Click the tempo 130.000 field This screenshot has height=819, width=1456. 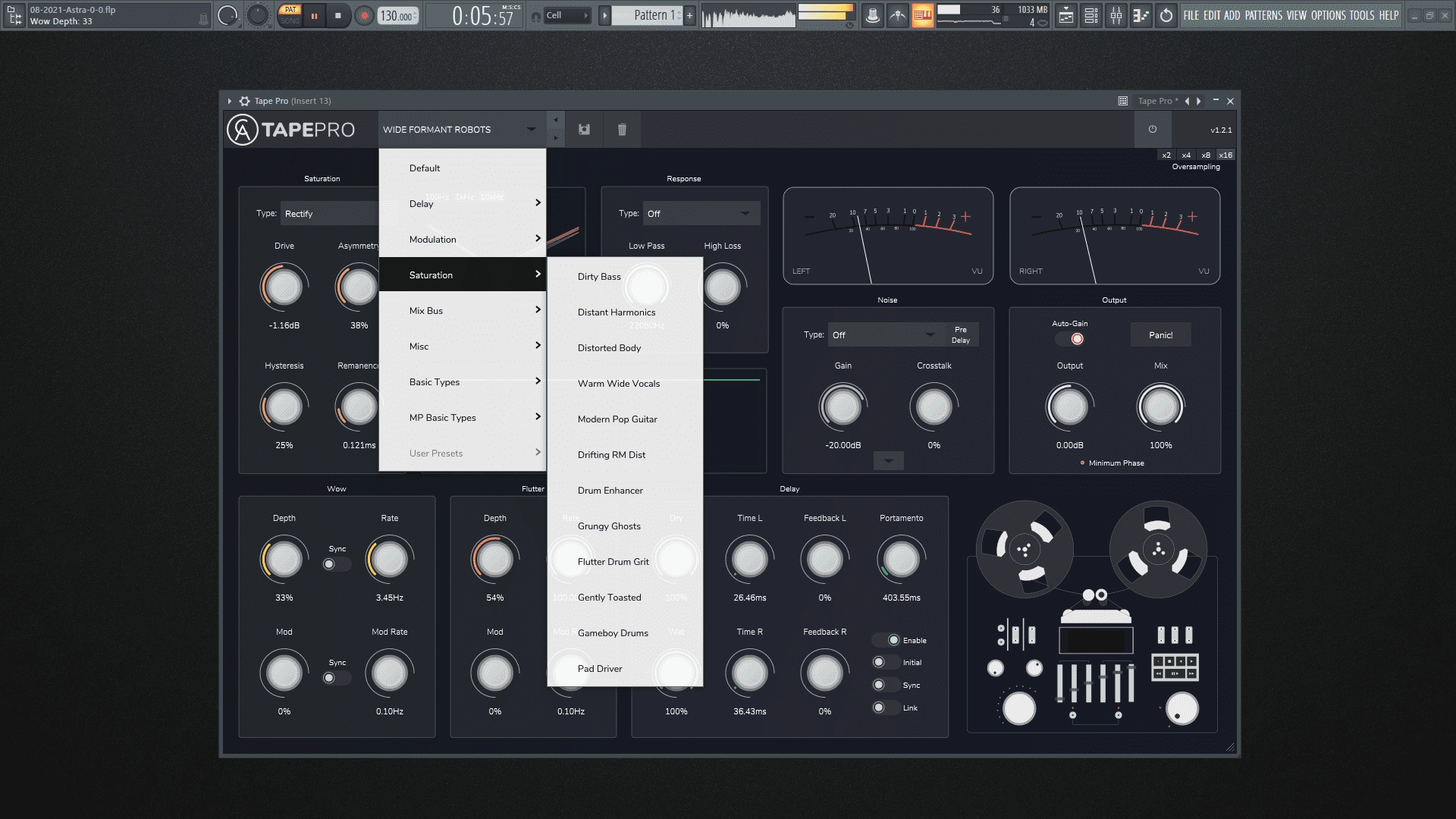pos(398,15)
